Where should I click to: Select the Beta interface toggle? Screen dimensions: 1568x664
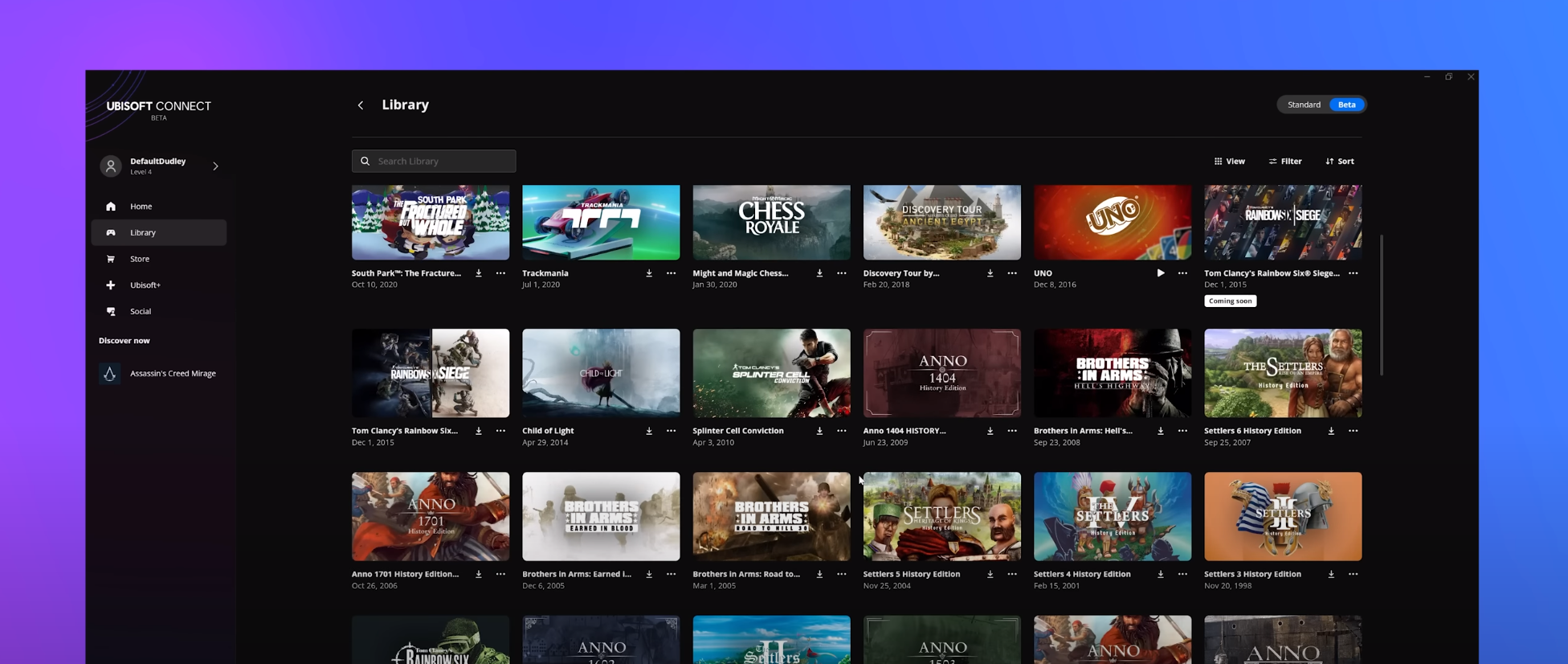(1346, 105)
